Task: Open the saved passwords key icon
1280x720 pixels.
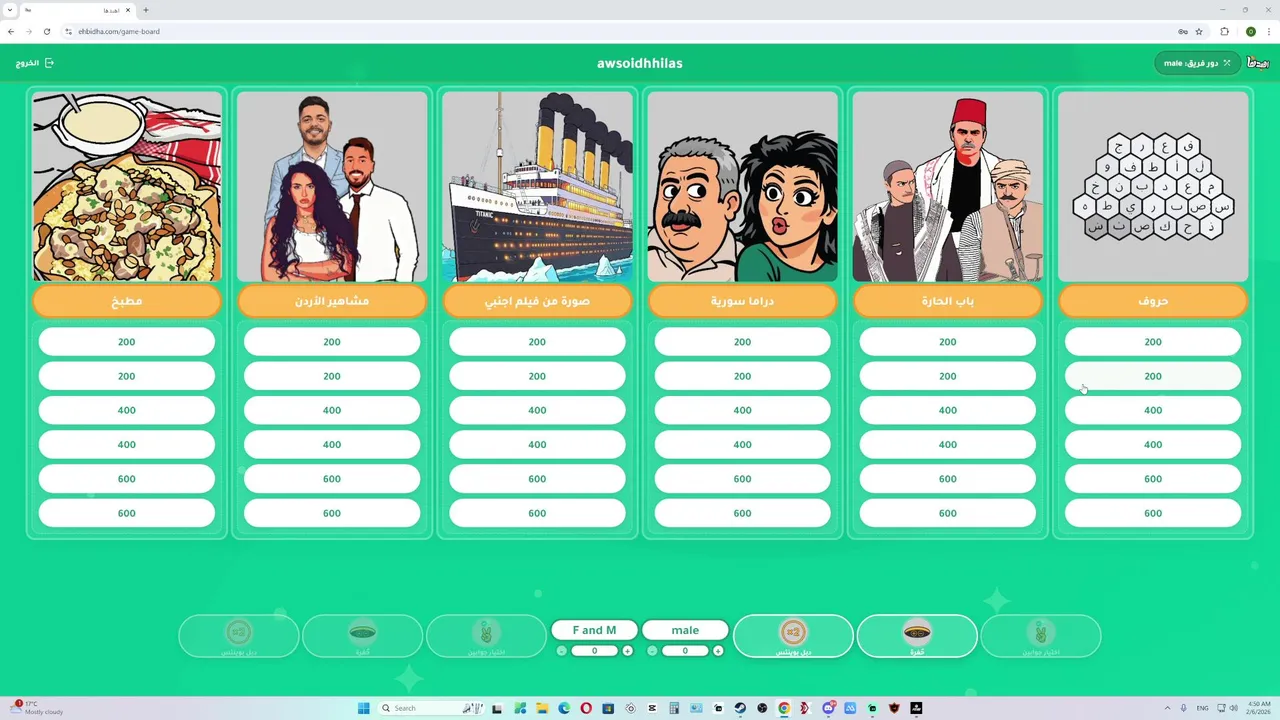Action: click(x=1183, y=31)
